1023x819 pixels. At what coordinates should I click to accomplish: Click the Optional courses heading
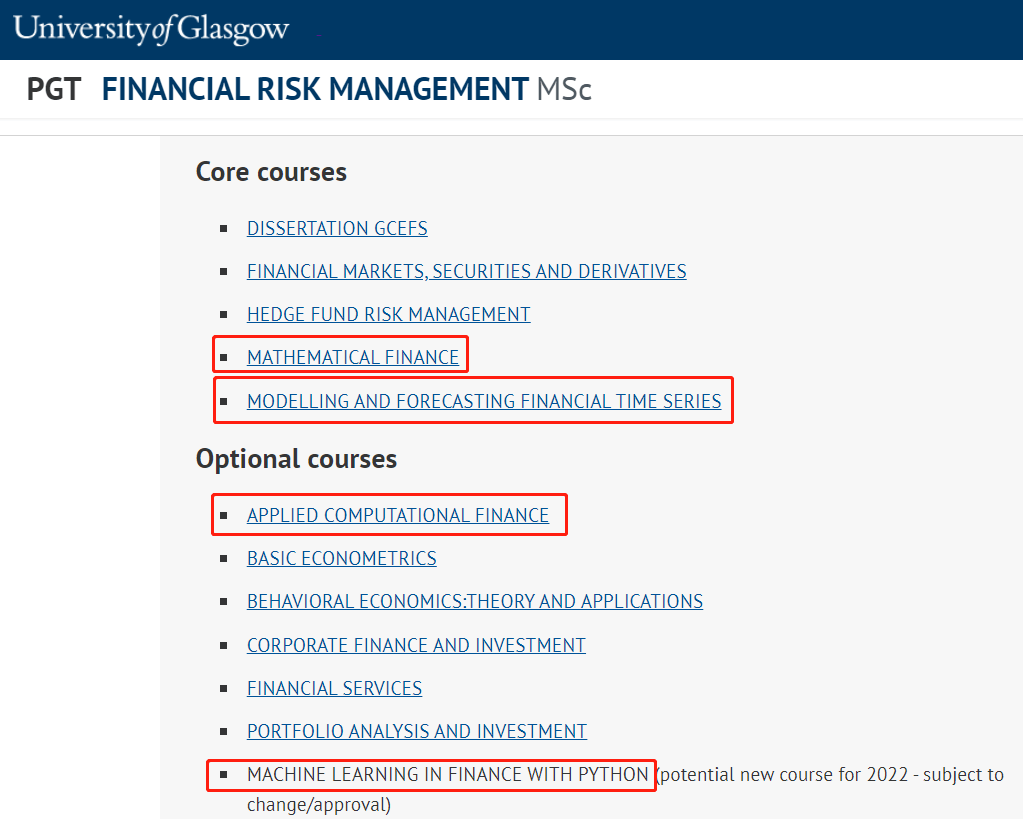pyautogui.click(x=296, y=459)
